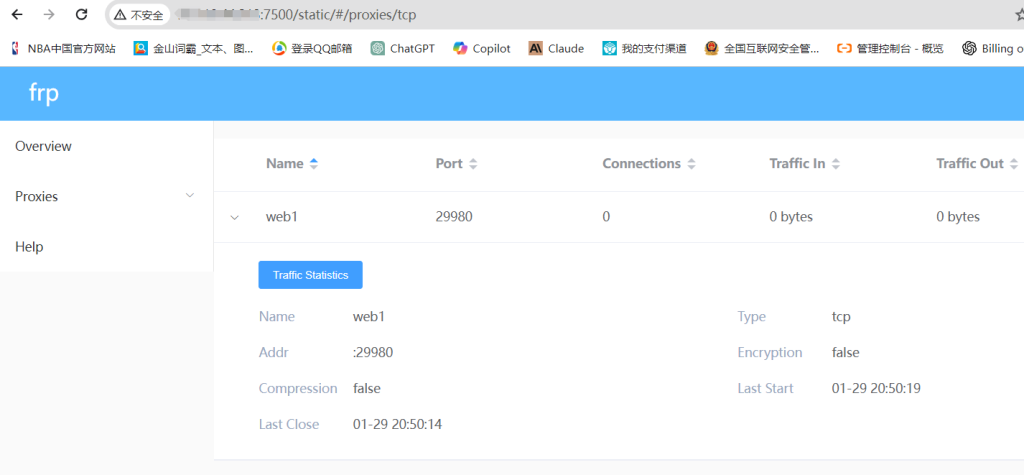Open the Claude bookmark
Viewport: 1024px width, 475px height.
pos(556,48)
